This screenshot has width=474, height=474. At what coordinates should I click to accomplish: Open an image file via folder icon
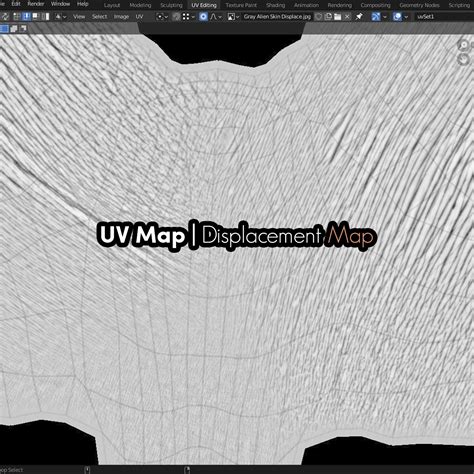(x=338, y=16)
